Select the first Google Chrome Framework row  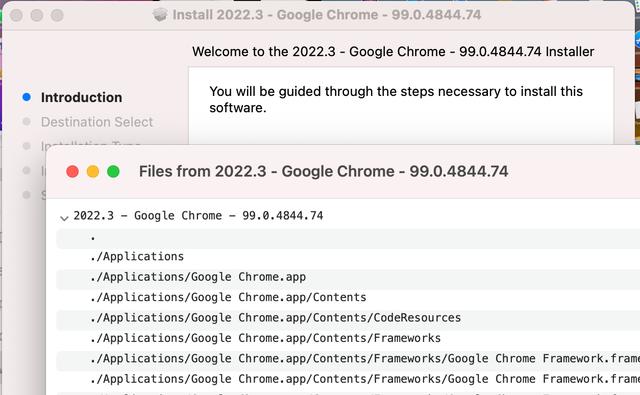click(x=348, y=359)
